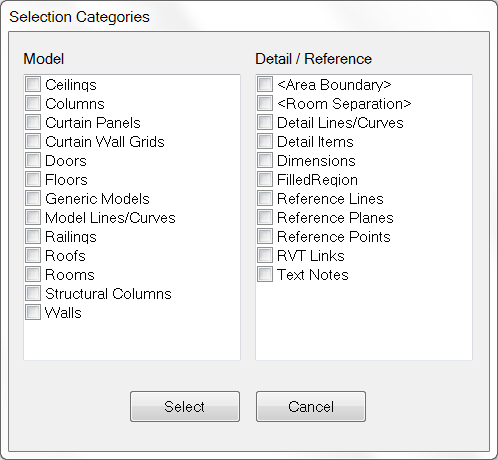This screenshot has width=498, height=460.
Task: Enable the Rooms checkbox
Action: point(33,274)
